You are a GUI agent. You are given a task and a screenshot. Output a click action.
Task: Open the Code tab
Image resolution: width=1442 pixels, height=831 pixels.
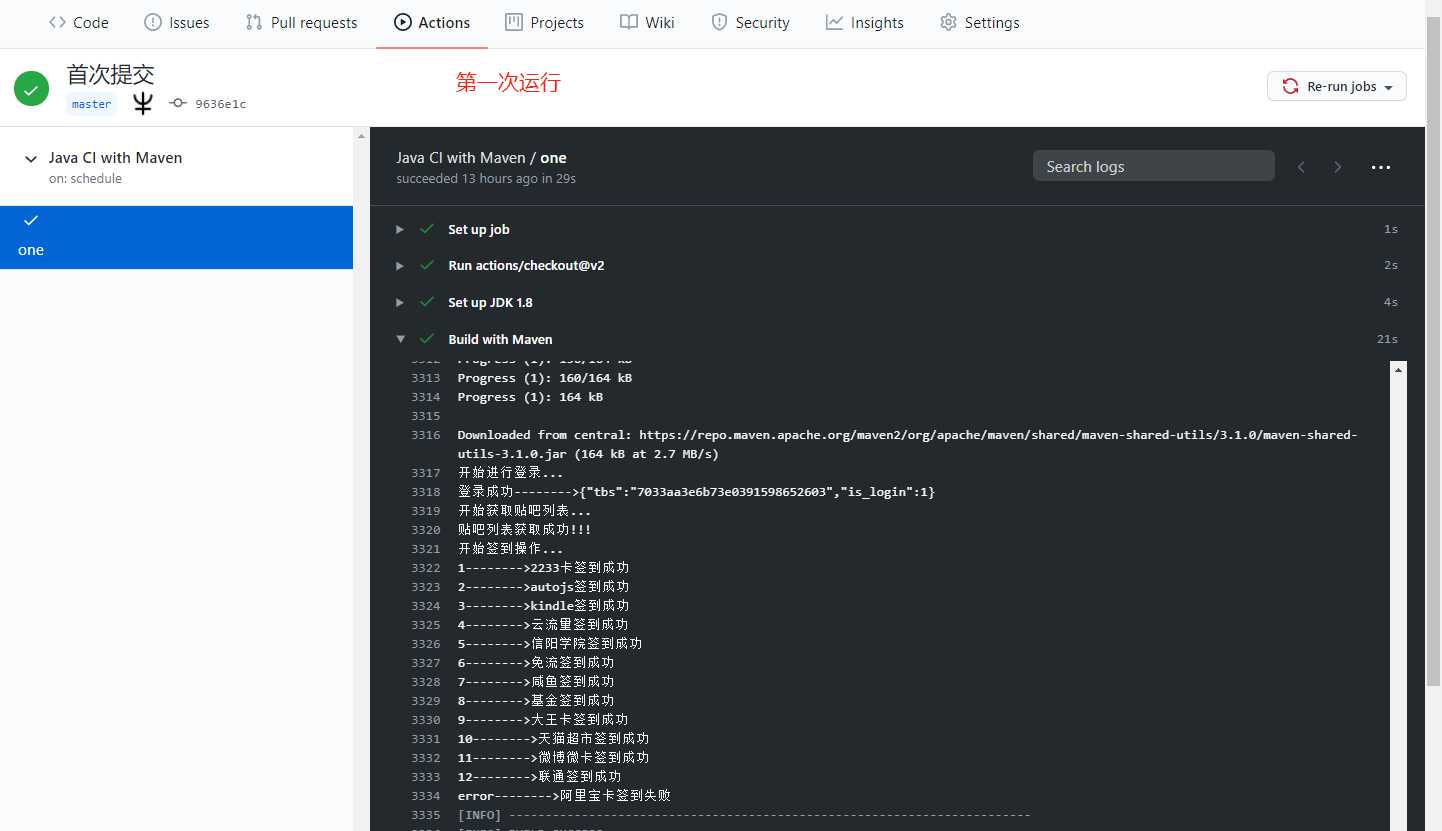pyautogui.click(x=78, y=22)
